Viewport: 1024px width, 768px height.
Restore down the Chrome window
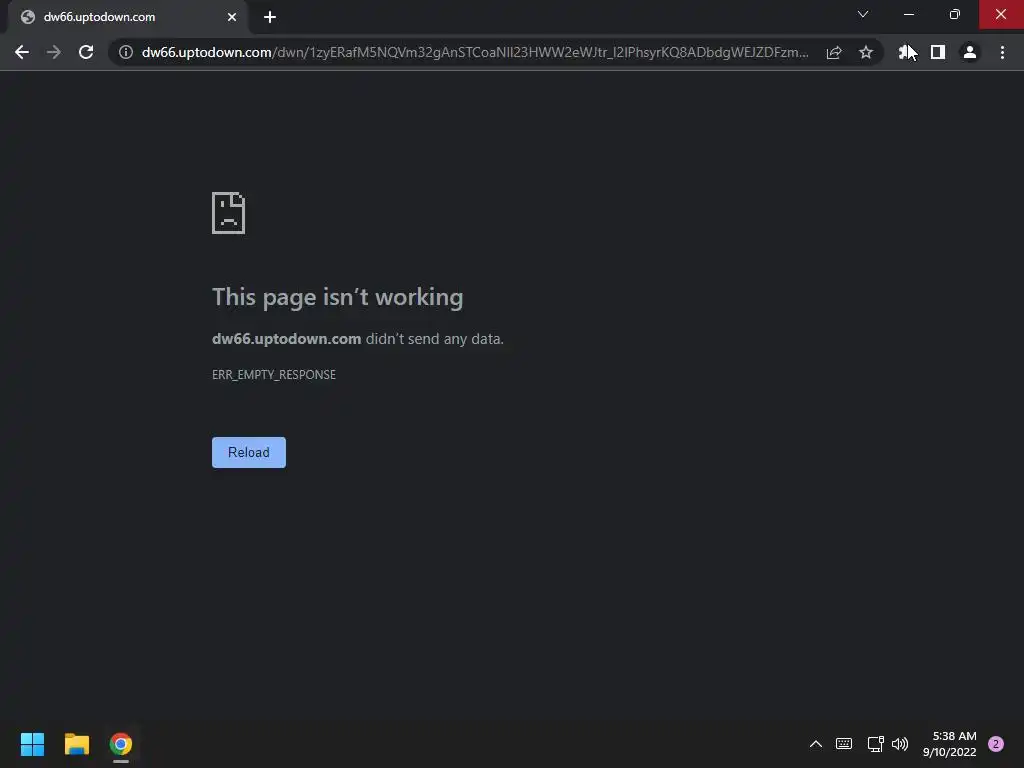coord(955,14)
